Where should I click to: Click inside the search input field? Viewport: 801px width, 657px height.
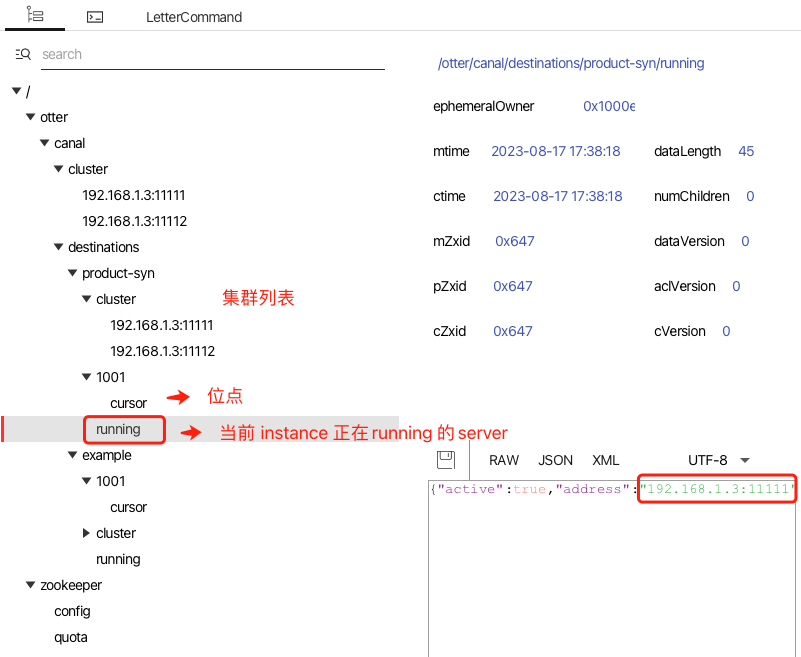tap(200, 54)
